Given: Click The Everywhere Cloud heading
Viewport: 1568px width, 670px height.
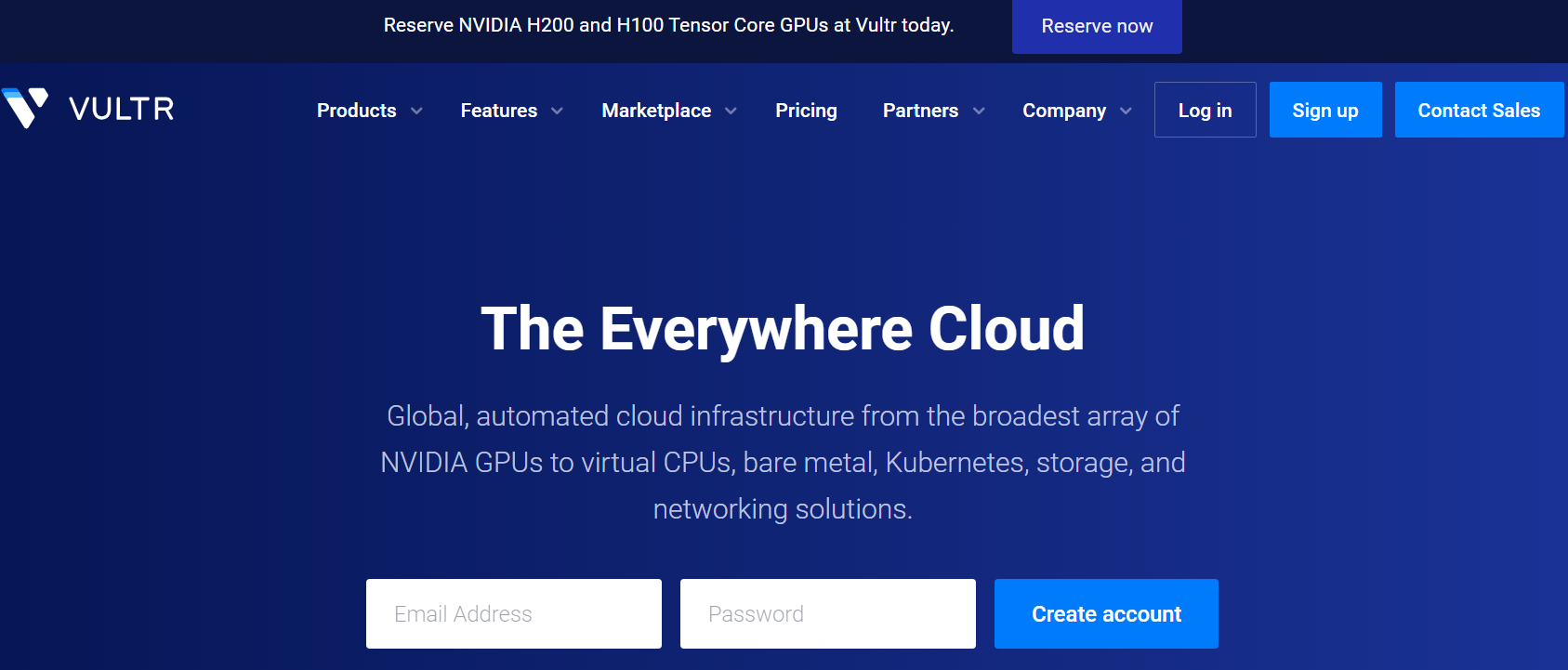Looking at the screenshot, I should [783, 329].
